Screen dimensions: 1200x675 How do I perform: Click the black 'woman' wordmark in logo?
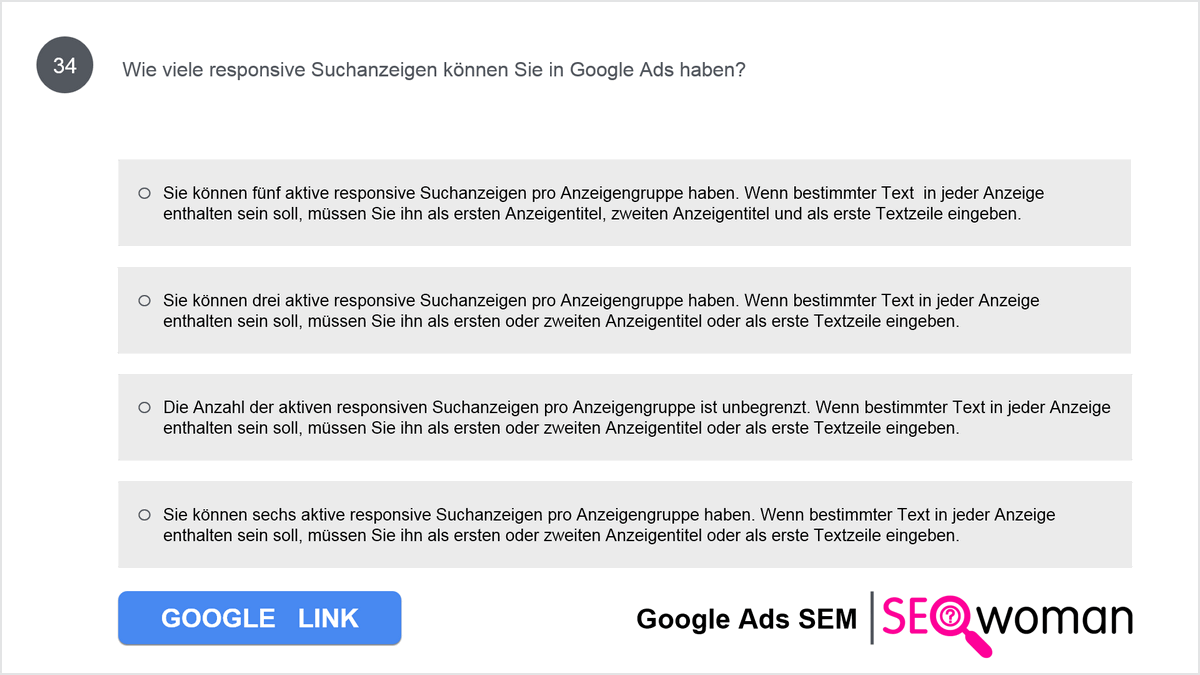pyautogui.click(x=1056, y=620)
